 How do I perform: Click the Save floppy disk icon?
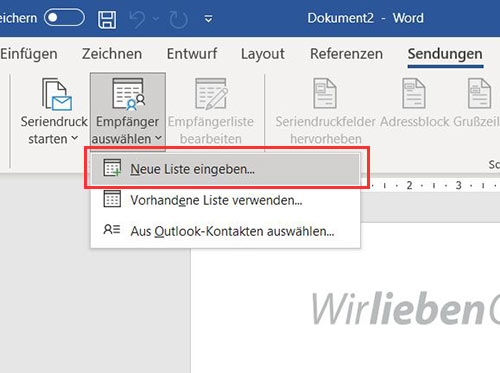point(107,19)
